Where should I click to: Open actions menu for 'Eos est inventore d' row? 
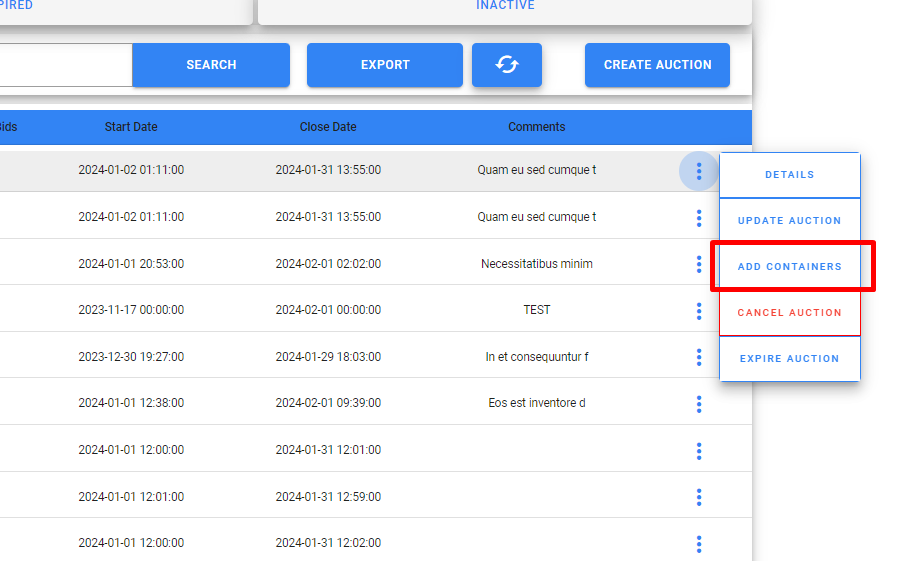[698, 404]
